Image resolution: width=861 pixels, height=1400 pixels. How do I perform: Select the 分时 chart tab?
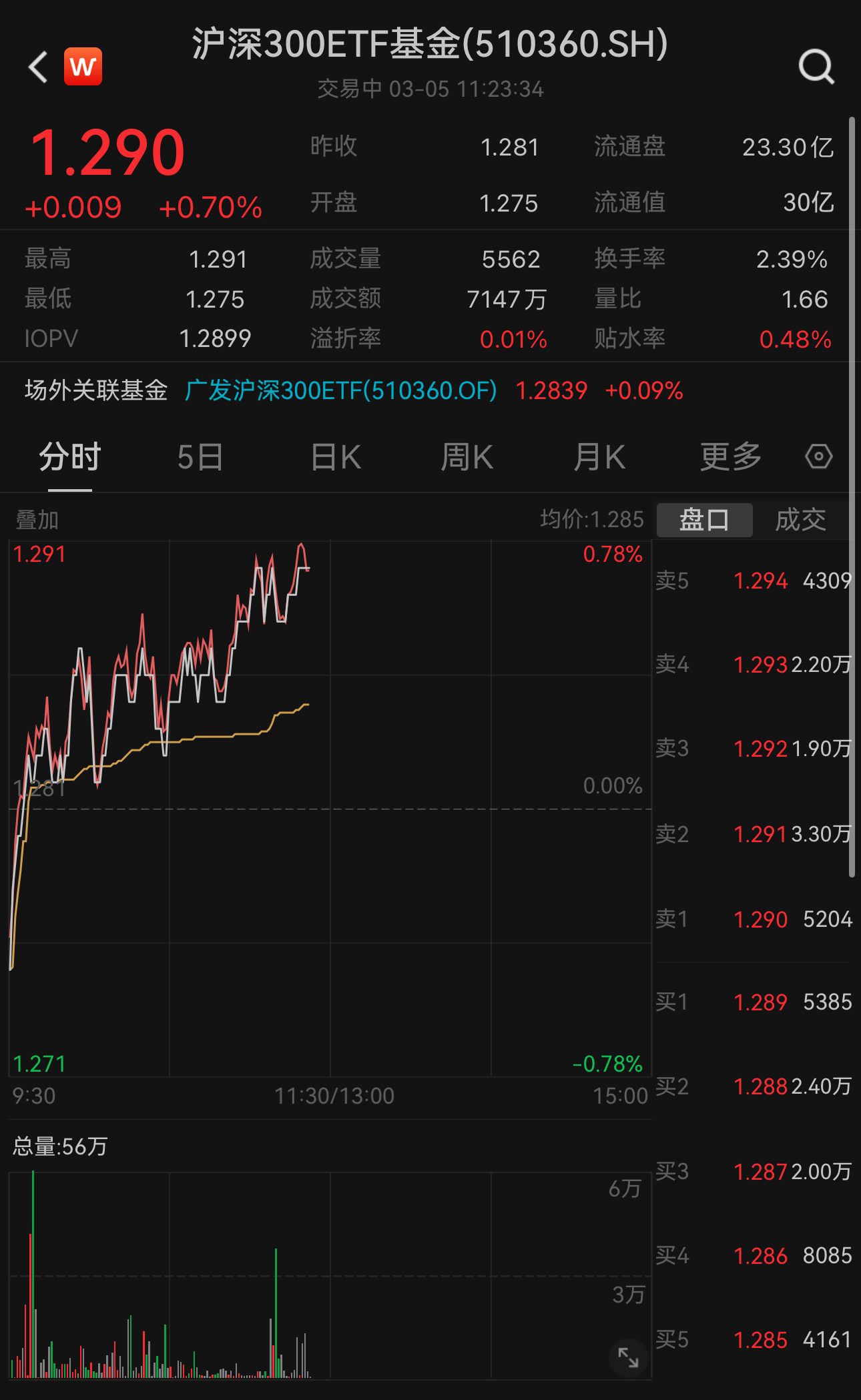(x=70, y=458)
